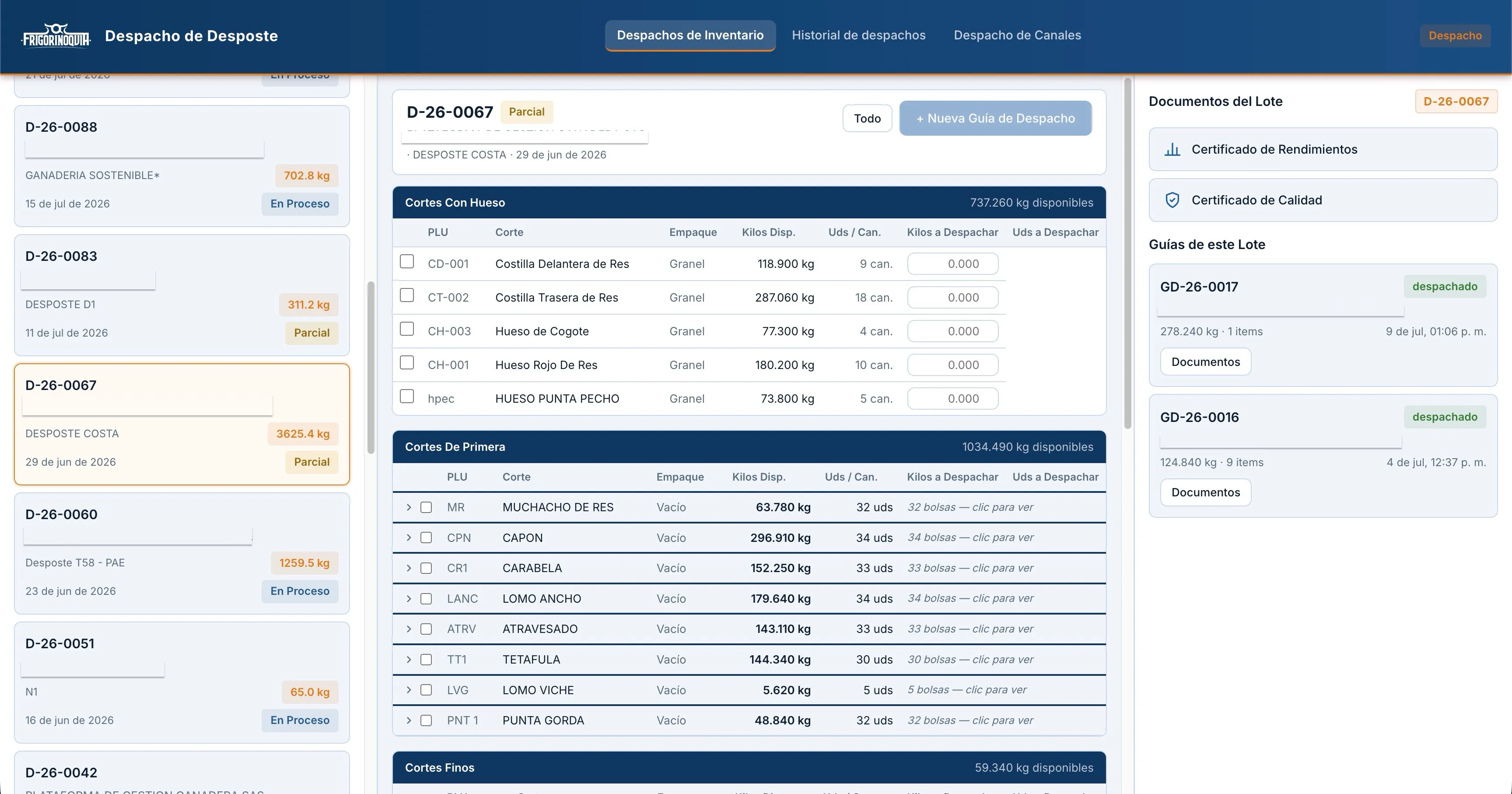The width and height of the screenshot is (1512, 794).
Task: Check the Costilla Delantera de Res checkbox
Action: 407,261
